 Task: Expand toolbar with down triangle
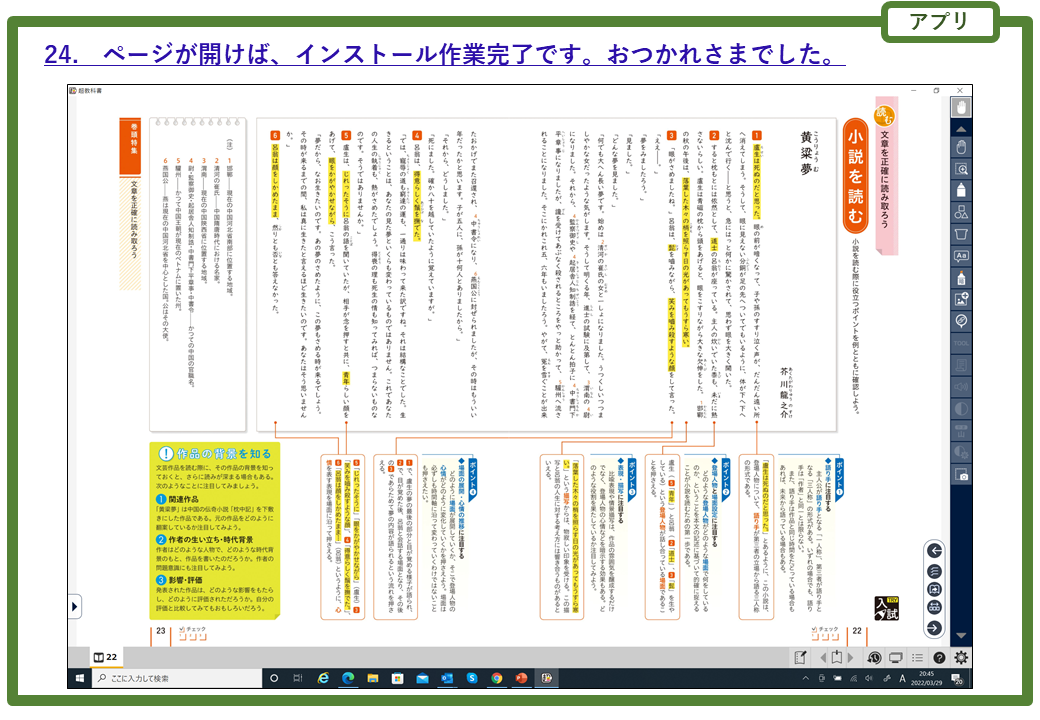point(961,636)
